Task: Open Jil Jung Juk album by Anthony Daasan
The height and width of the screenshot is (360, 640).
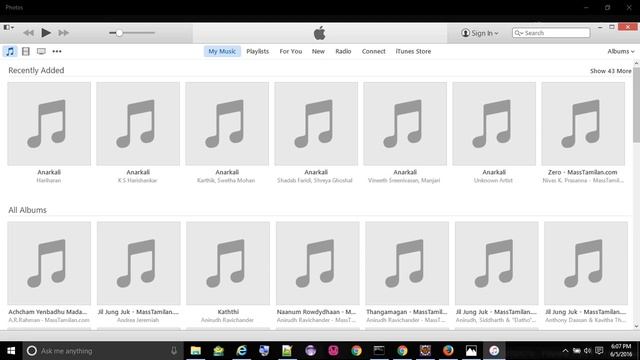Action: pyautogui.click(x=586, y=263)
